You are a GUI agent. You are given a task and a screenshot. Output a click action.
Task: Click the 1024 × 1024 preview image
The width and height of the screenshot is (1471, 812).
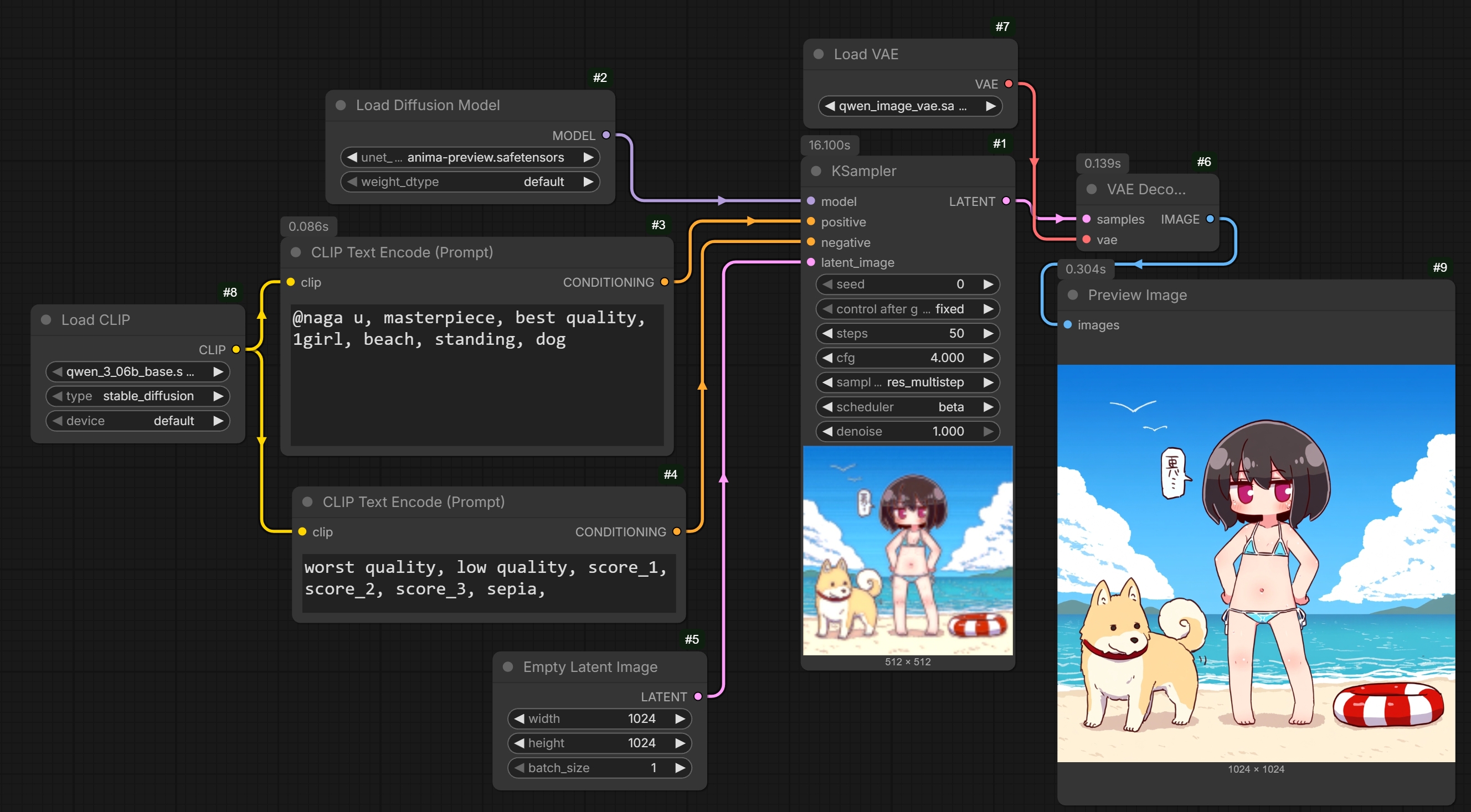click(x=1256, y=563)
